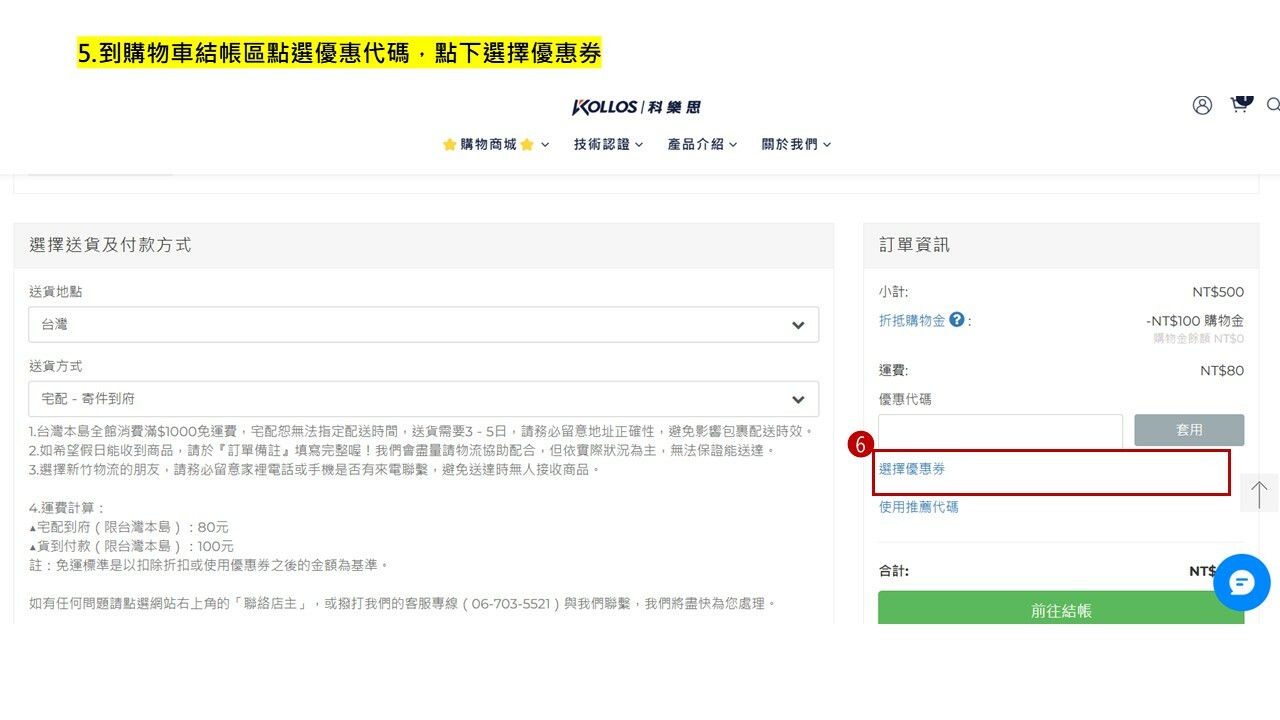Open the 關於我們 menu
Viewport: 1280px width, 720px height.
coord(796,144)
